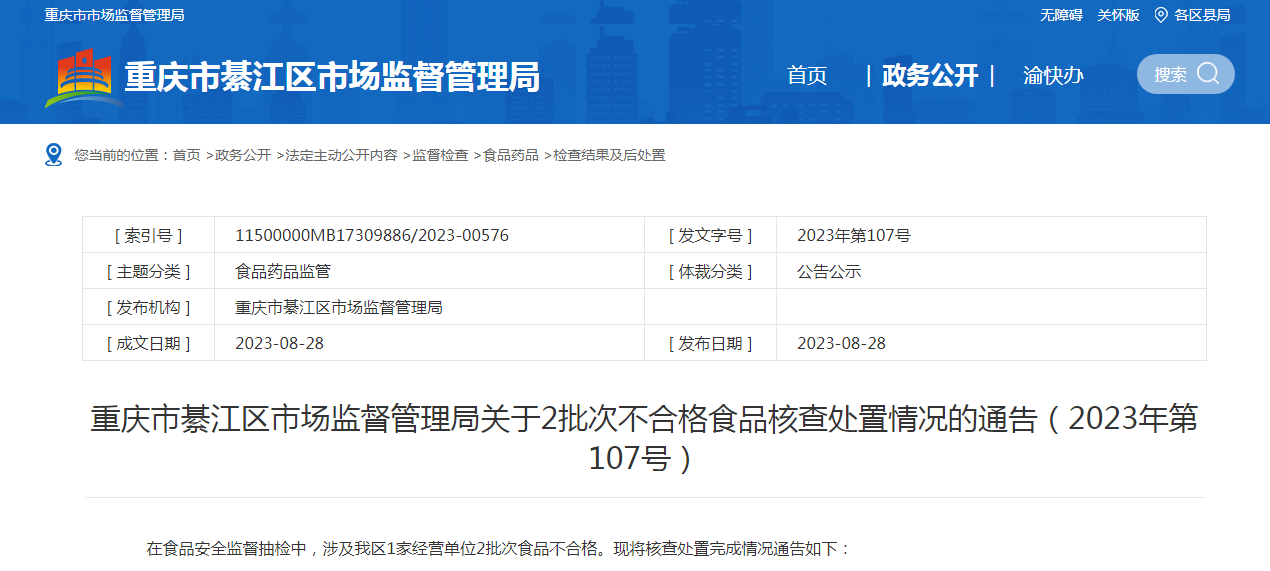The height and width of the screenshot is (571, 1270).
Task: Open 检查结果及后处置 breadcrumb link
Action: tap(610, 155)
